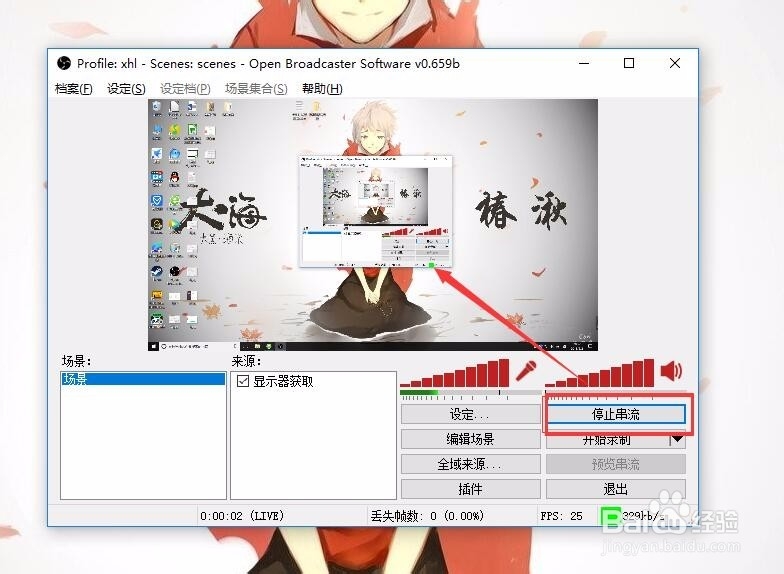Click the green streaming status indicator
The width and height of the screenshot is (784, 574).
pyautogui.click(x=610, y=516)
